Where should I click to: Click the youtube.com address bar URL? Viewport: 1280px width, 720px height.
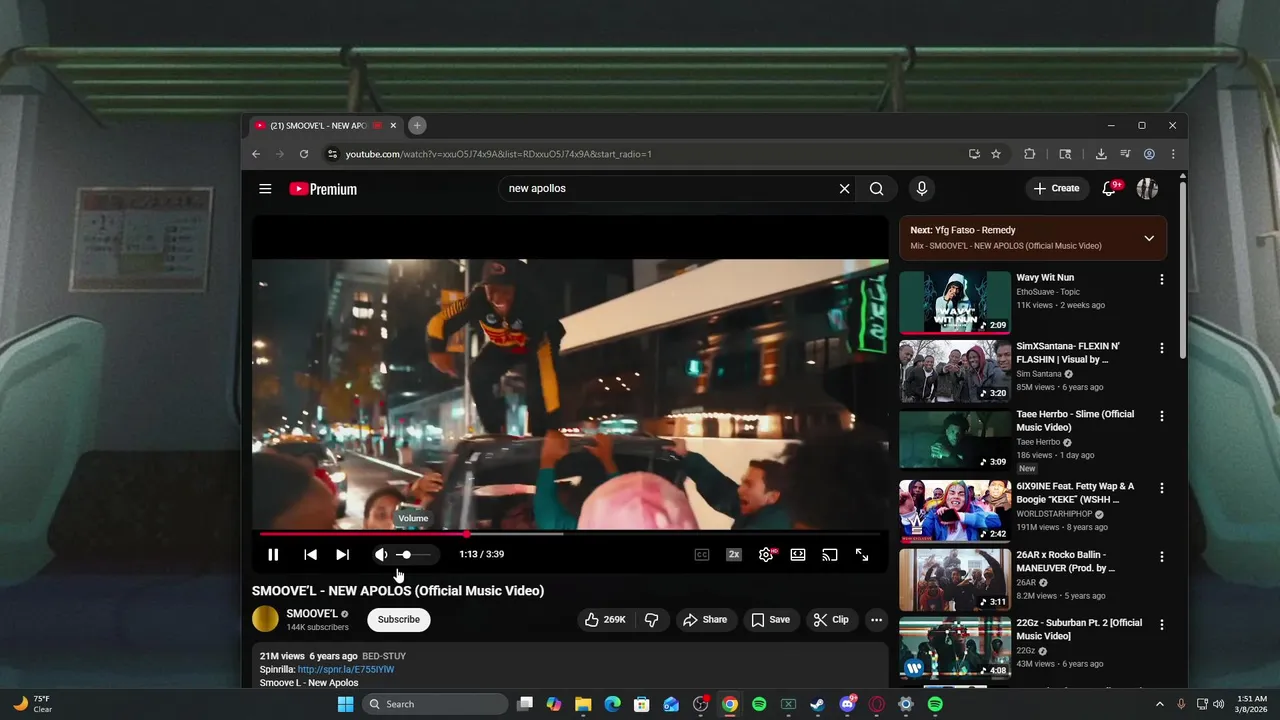click(x=498, y=154)
